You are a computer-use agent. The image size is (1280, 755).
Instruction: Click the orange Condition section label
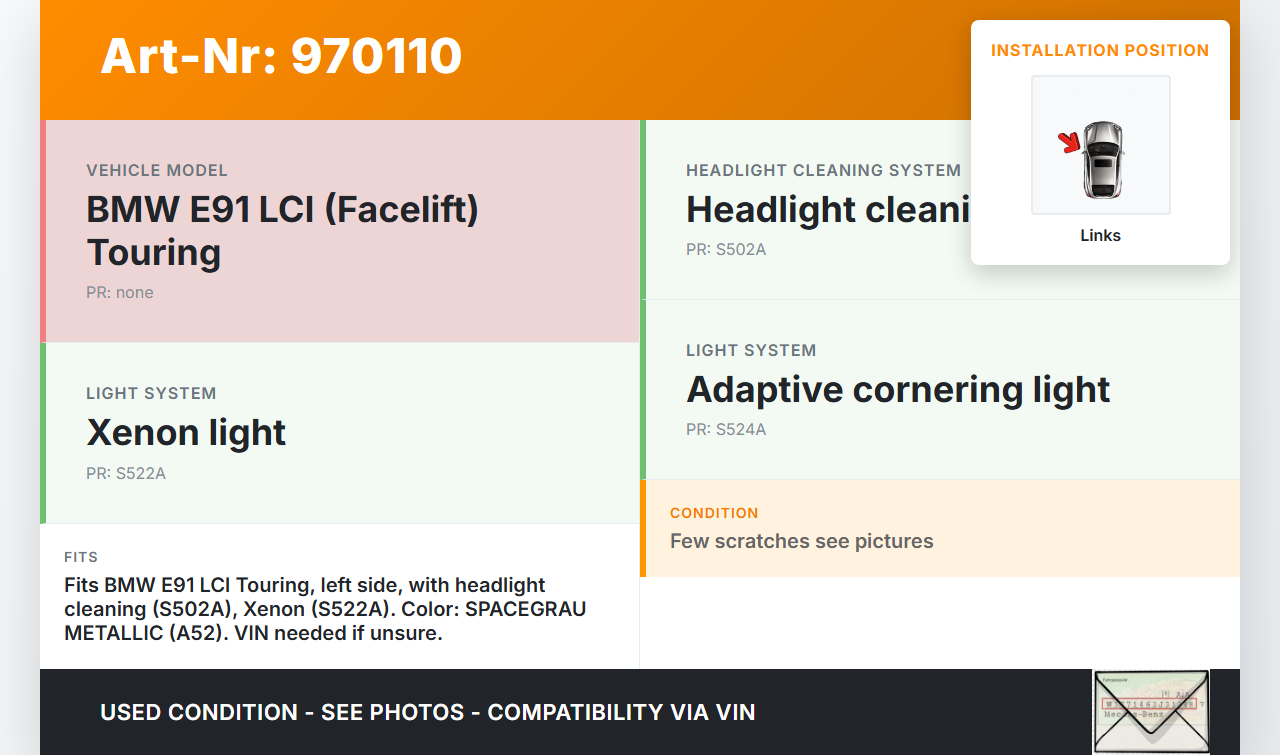tap(714, 513)
